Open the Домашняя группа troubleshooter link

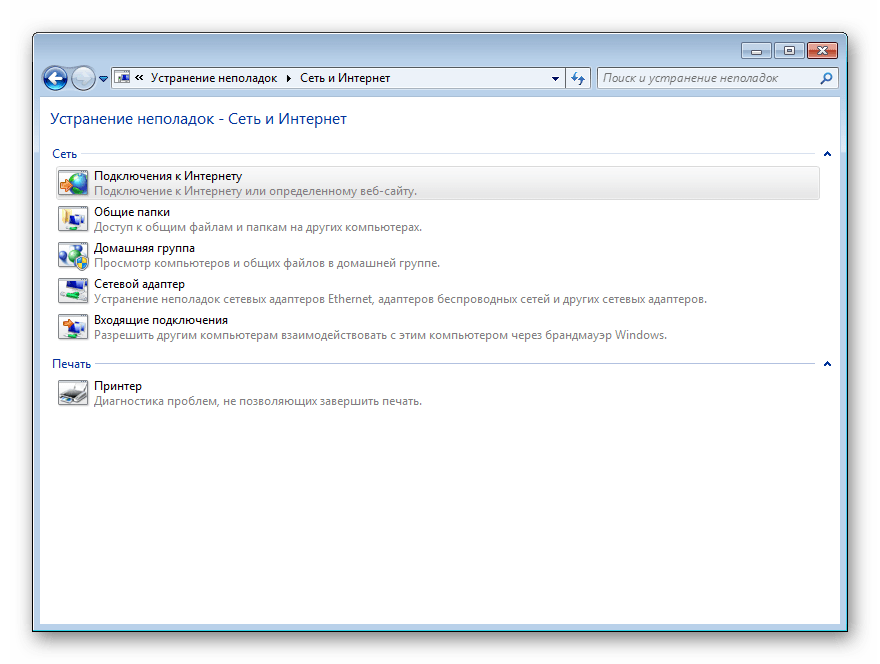coord(144,248)
